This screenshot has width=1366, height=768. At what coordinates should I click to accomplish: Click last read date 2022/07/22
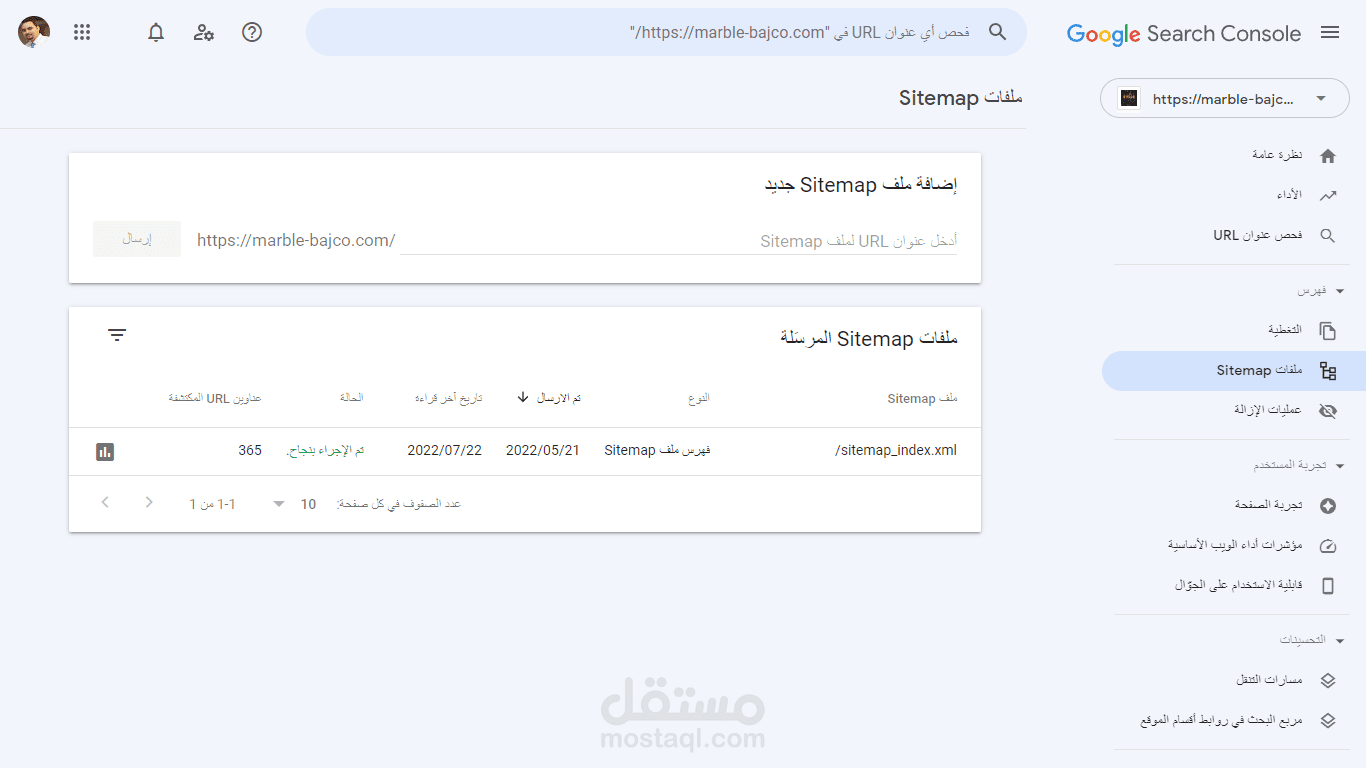(444, 451)
